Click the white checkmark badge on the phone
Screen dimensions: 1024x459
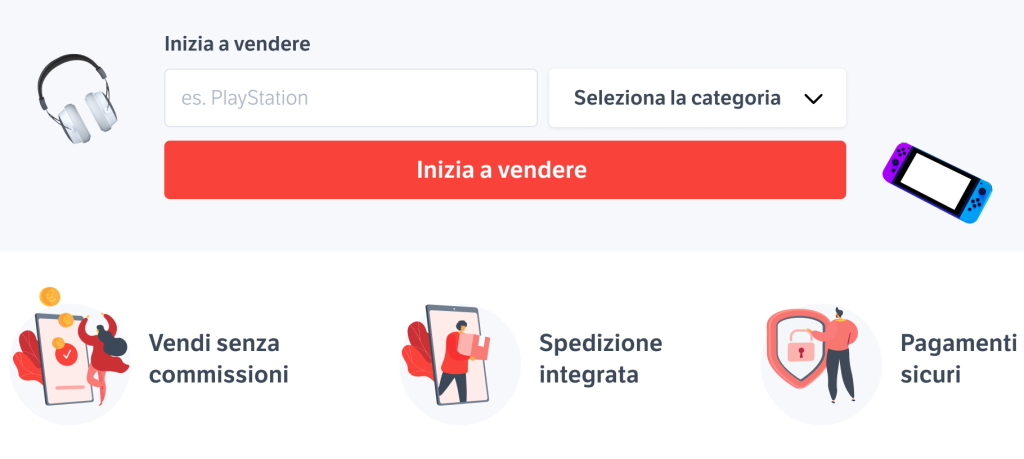pos(65,356)
